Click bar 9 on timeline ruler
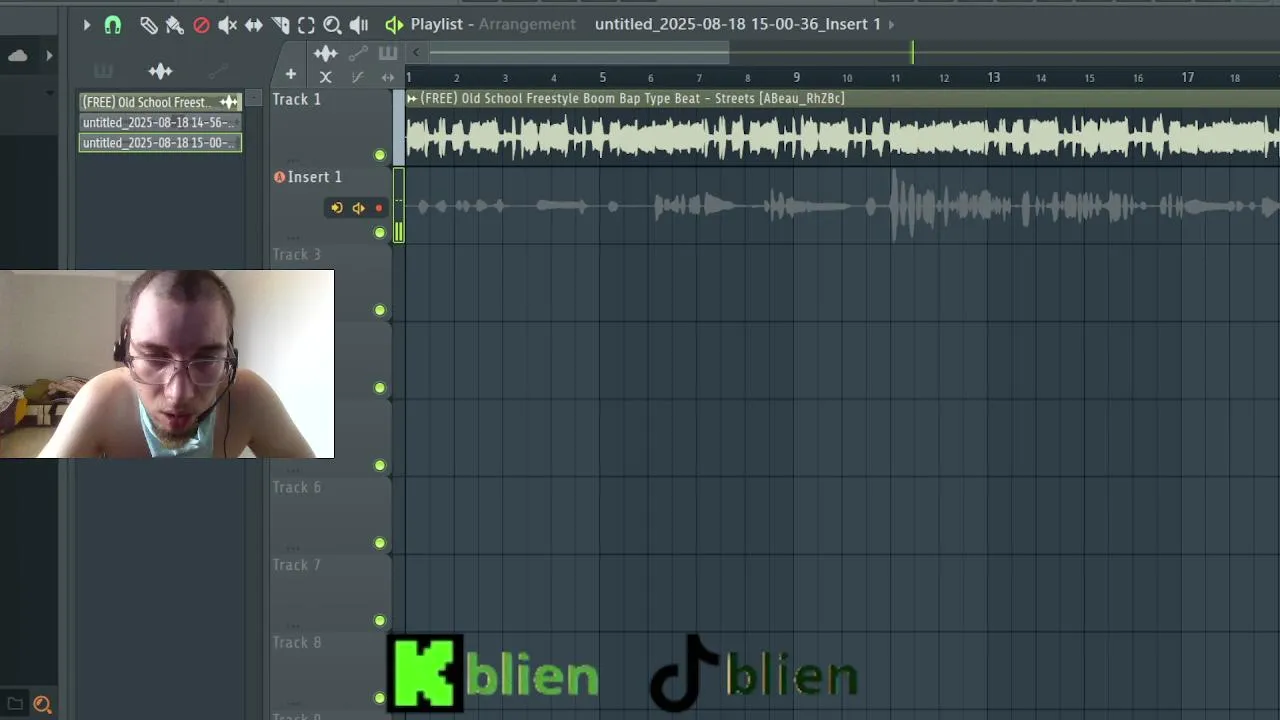Image resolution: width=1280 pixels, height=720 pixels. 796,77
